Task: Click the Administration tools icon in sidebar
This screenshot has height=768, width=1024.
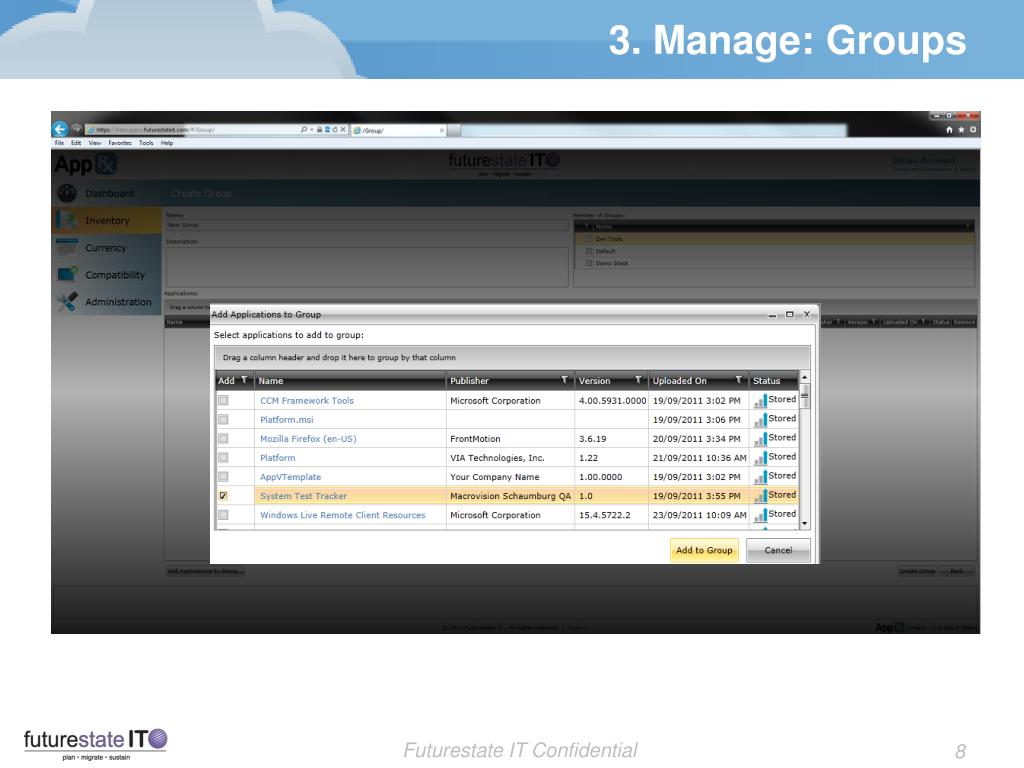Action: 67,302
